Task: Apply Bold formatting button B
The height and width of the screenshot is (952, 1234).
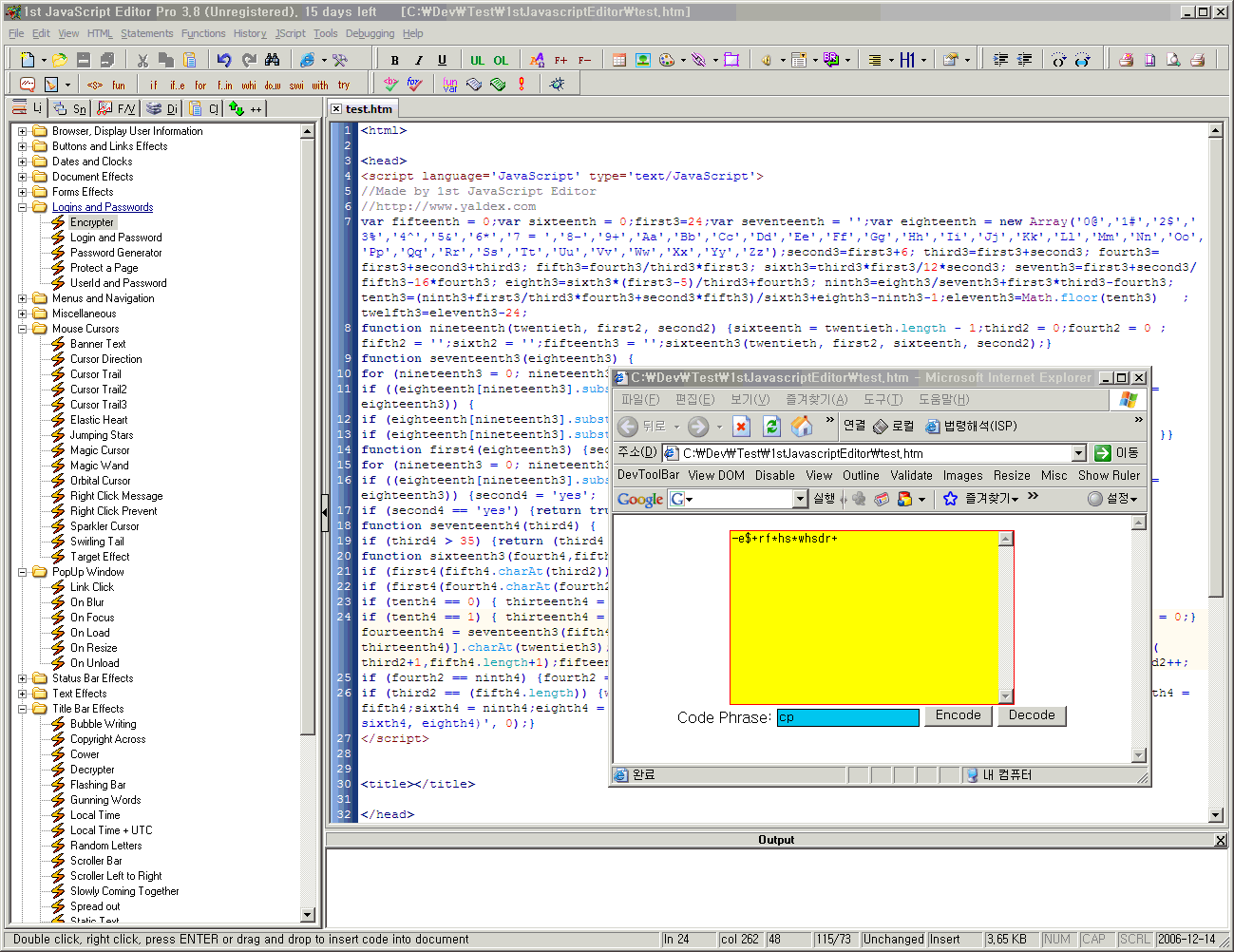Action: (394, 60)
